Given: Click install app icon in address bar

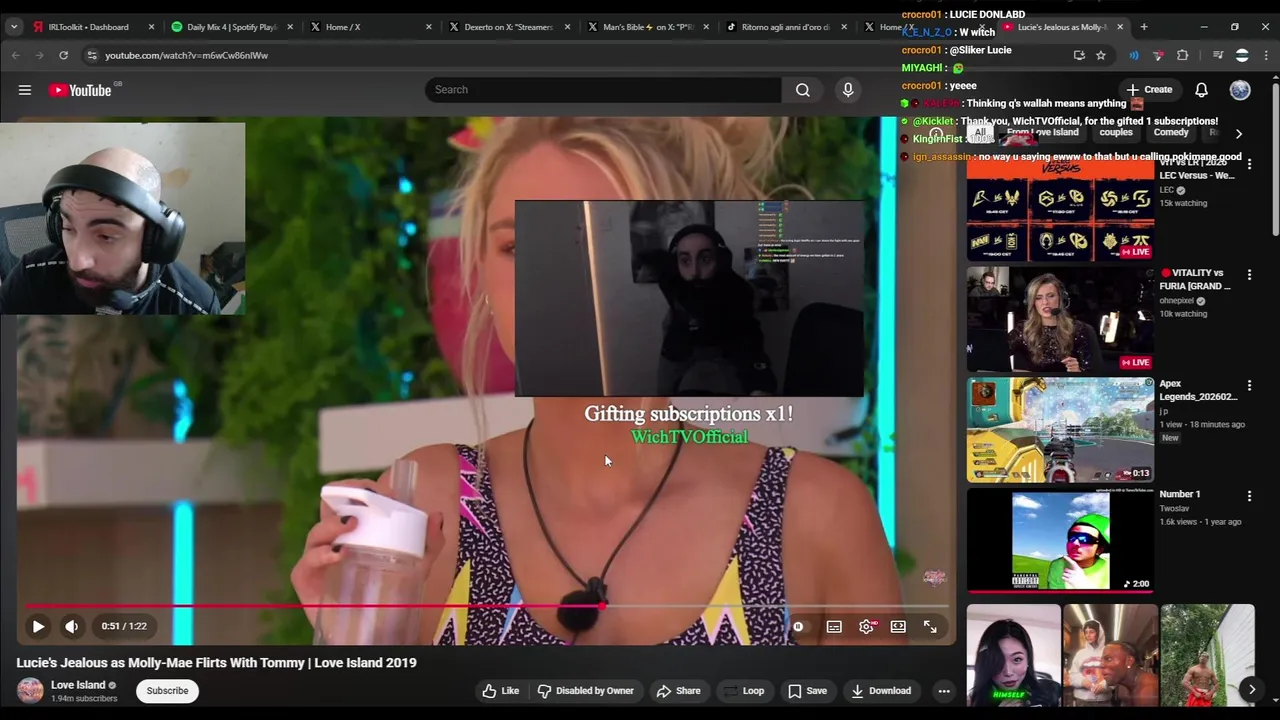Looking at the screenshot, I should [1079, 56].
